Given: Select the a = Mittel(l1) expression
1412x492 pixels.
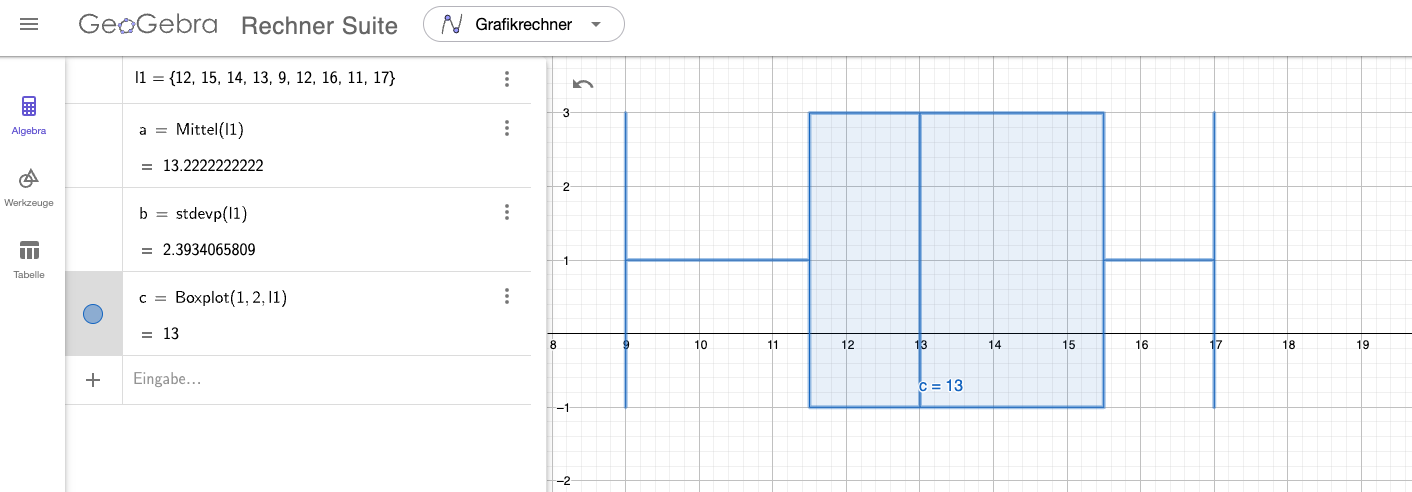Looking at the screenshot, I should [192, 129].
